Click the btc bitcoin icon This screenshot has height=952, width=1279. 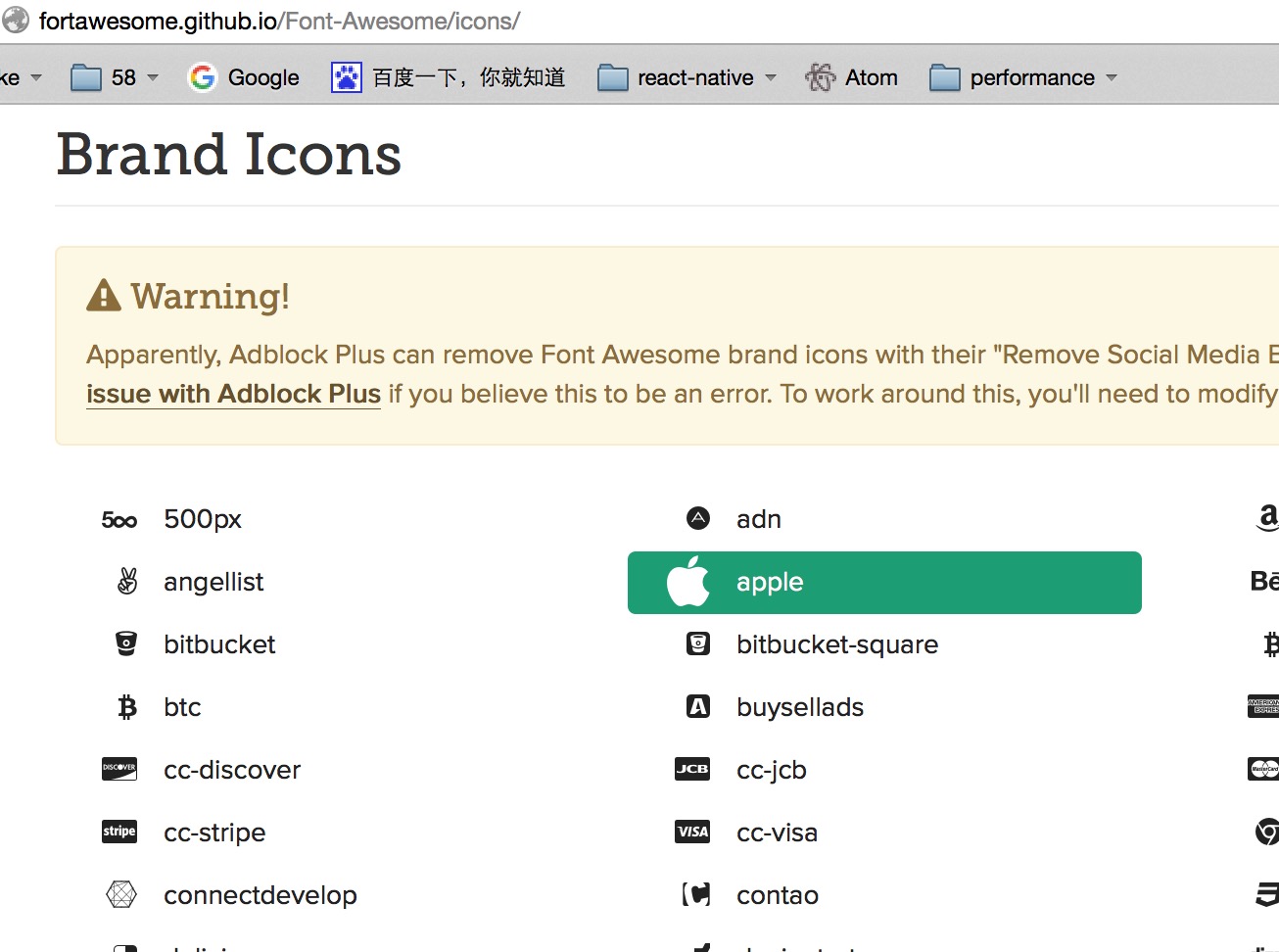[127, 706]
